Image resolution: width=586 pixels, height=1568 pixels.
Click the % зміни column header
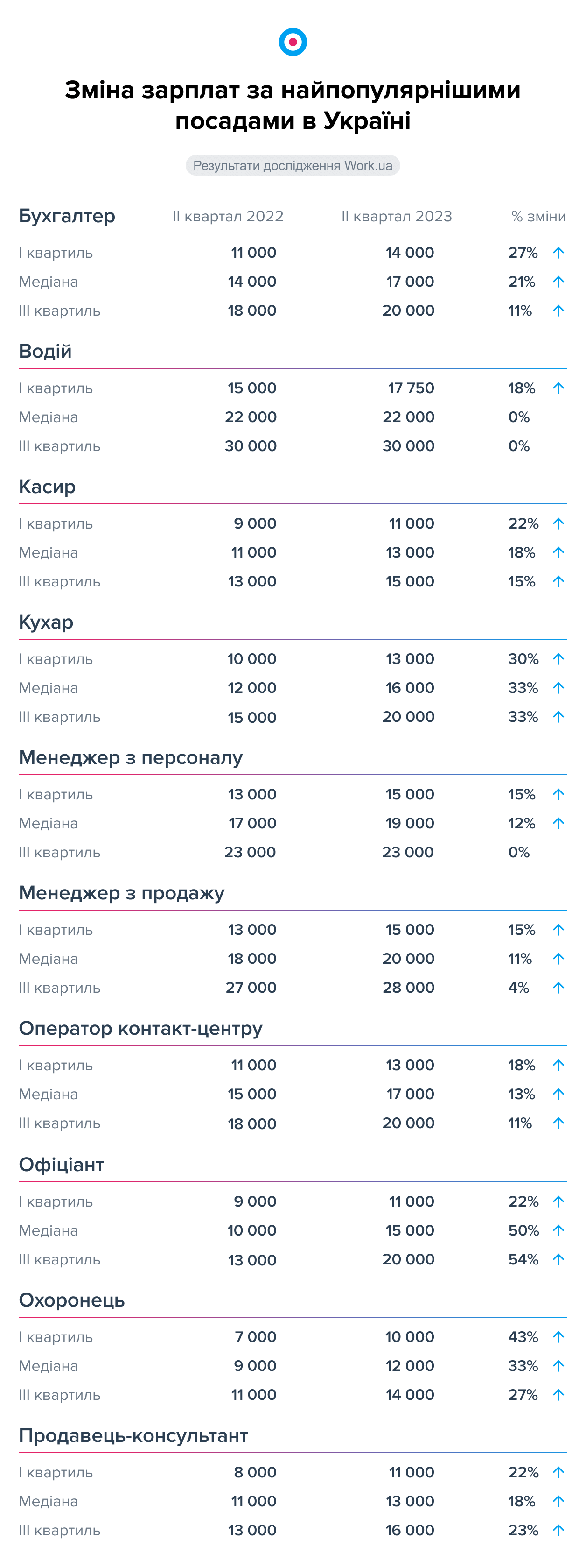point(538,217)
